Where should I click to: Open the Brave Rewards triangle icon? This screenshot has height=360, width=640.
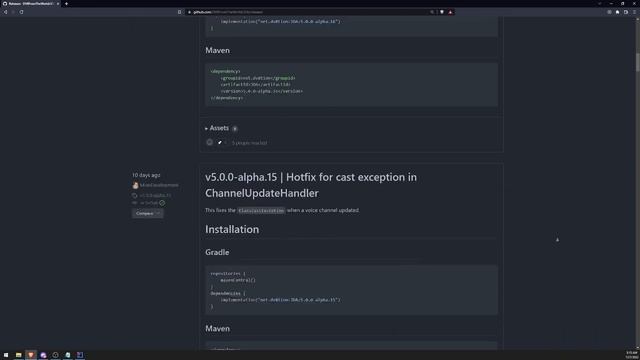(450, 12)
